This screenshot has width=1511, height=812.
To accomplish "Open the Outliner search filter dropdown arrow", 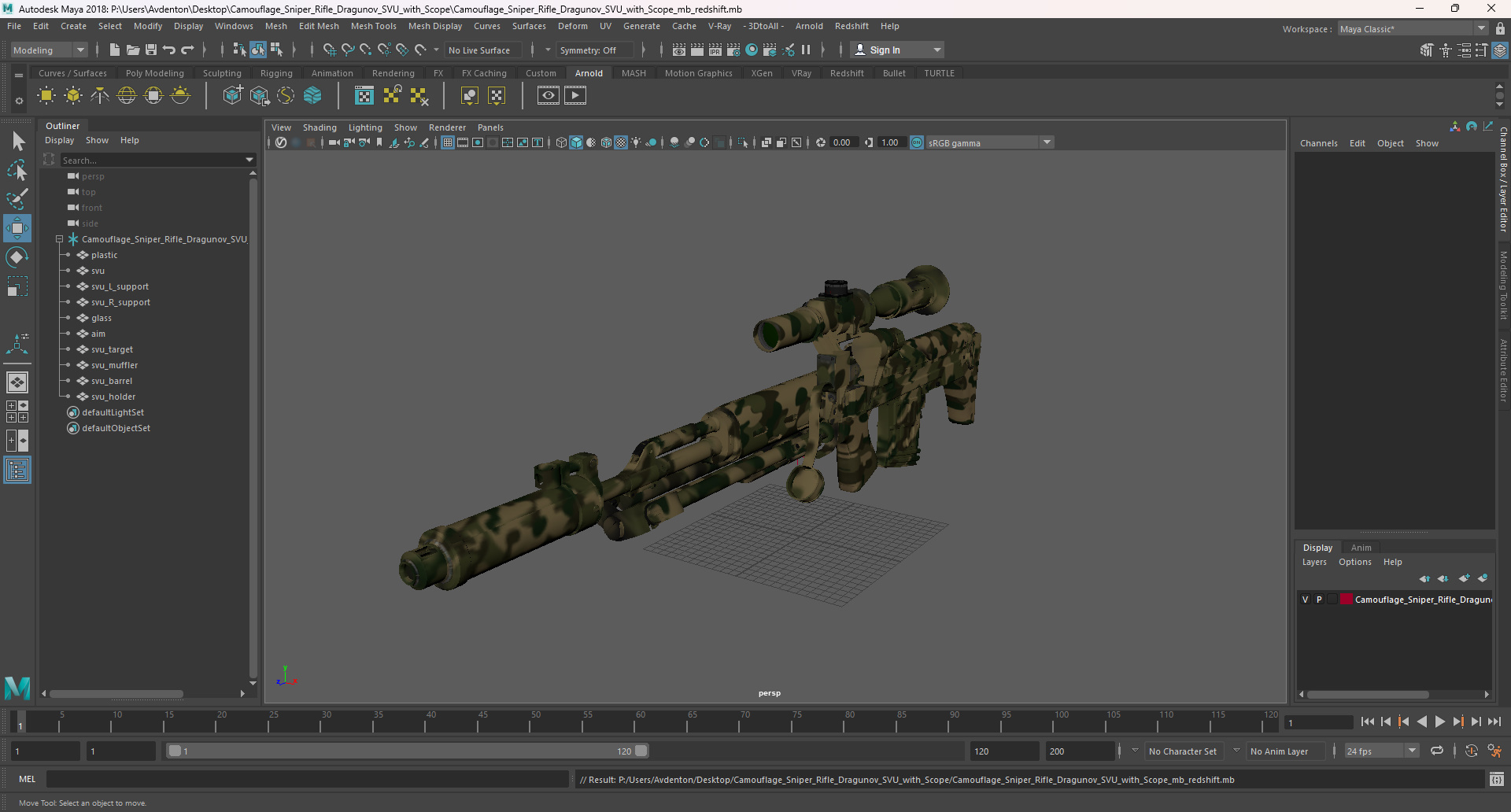I will click(x=249, y=160).
